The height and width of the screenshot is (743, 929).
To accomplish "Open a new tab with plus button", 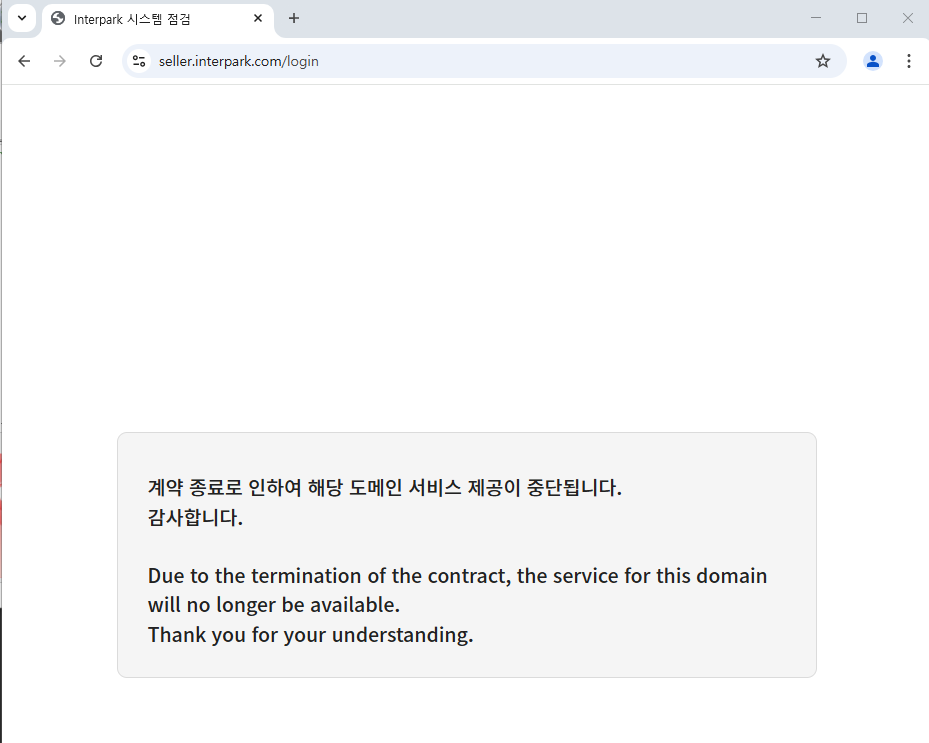I will [x=294, y=18].
